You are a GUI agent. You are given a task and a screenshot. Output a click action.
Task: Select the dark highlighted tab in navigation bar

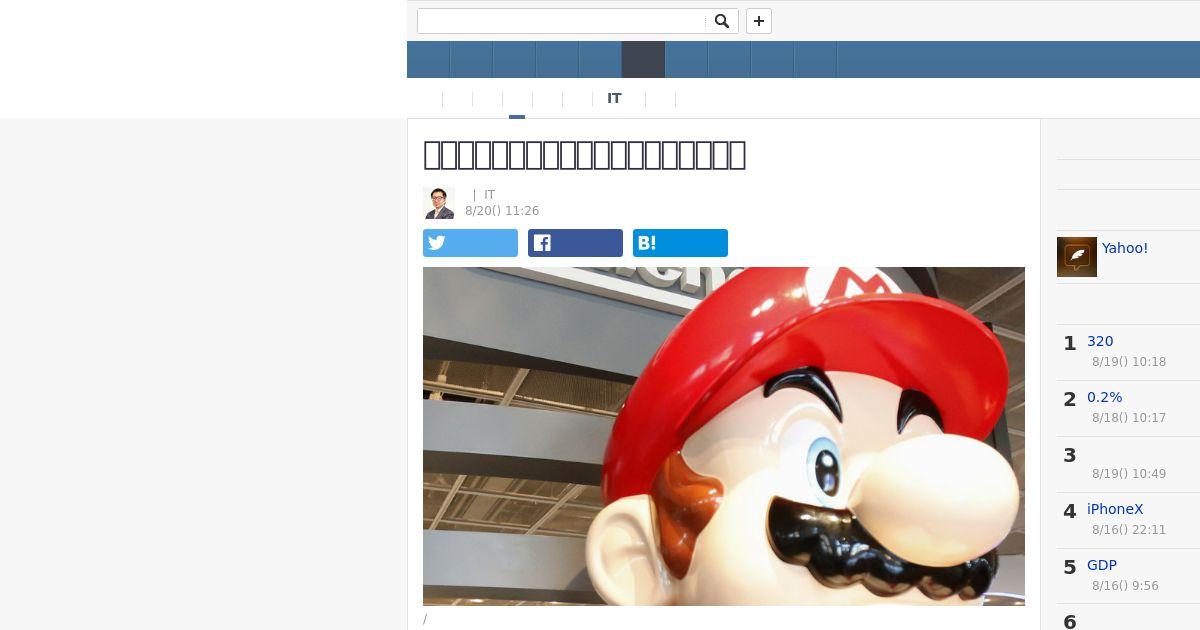click(x=643, y=59)
